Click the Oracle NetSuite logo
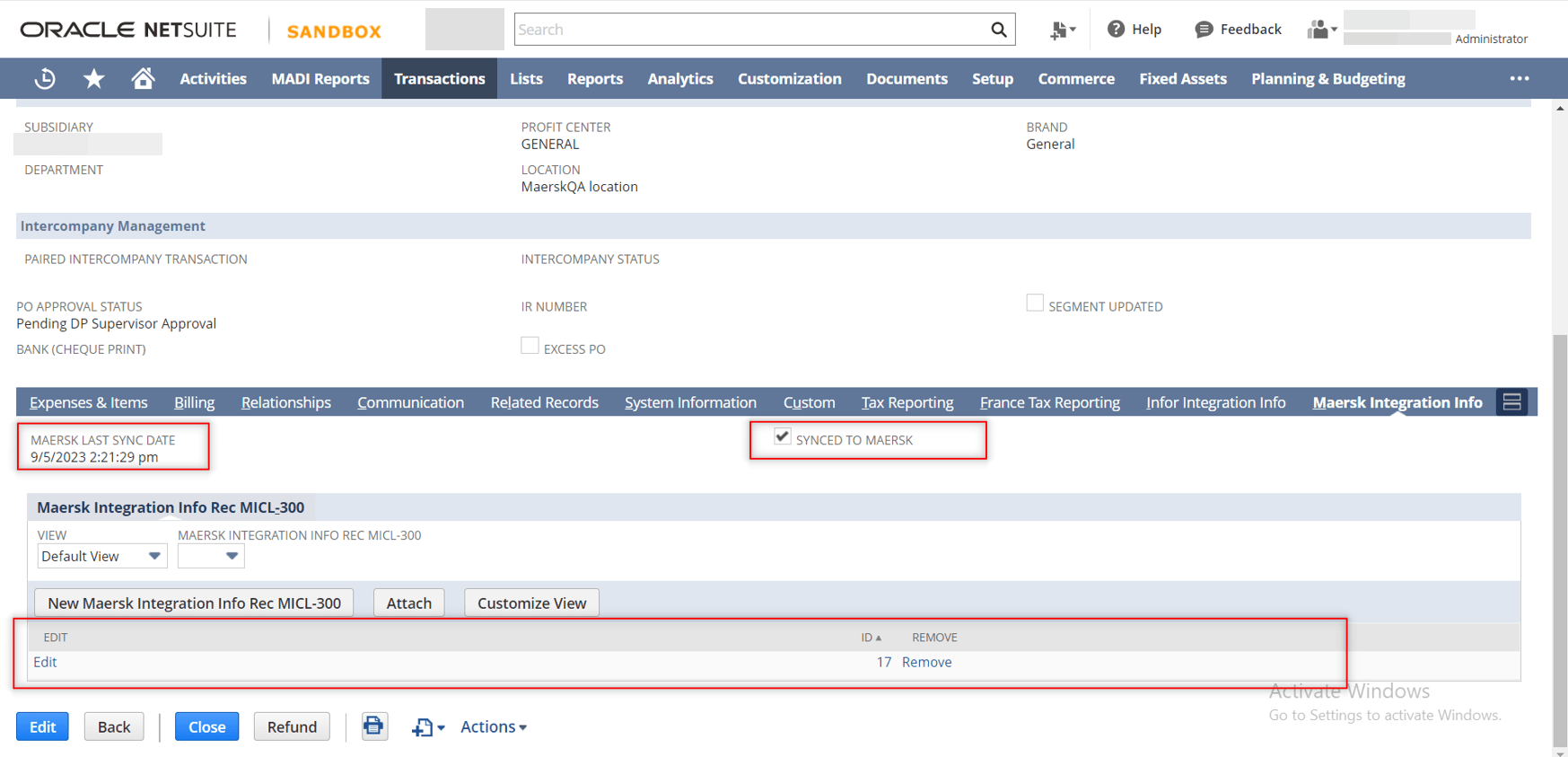 tap(128, 30)
